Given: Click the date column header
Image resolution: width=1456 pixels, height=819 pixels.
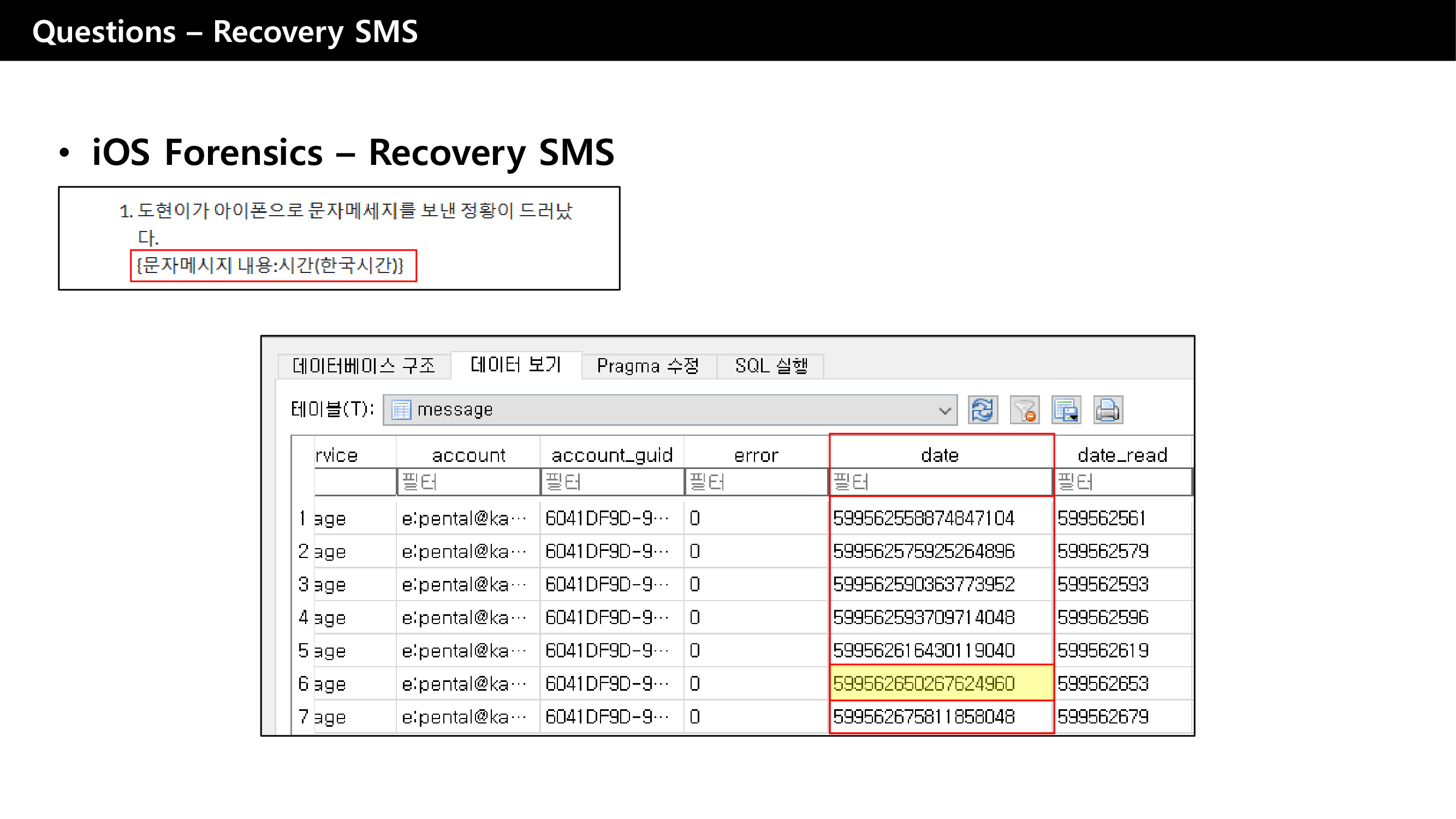Looking at the screenshot, I should [x=940, y=455].
